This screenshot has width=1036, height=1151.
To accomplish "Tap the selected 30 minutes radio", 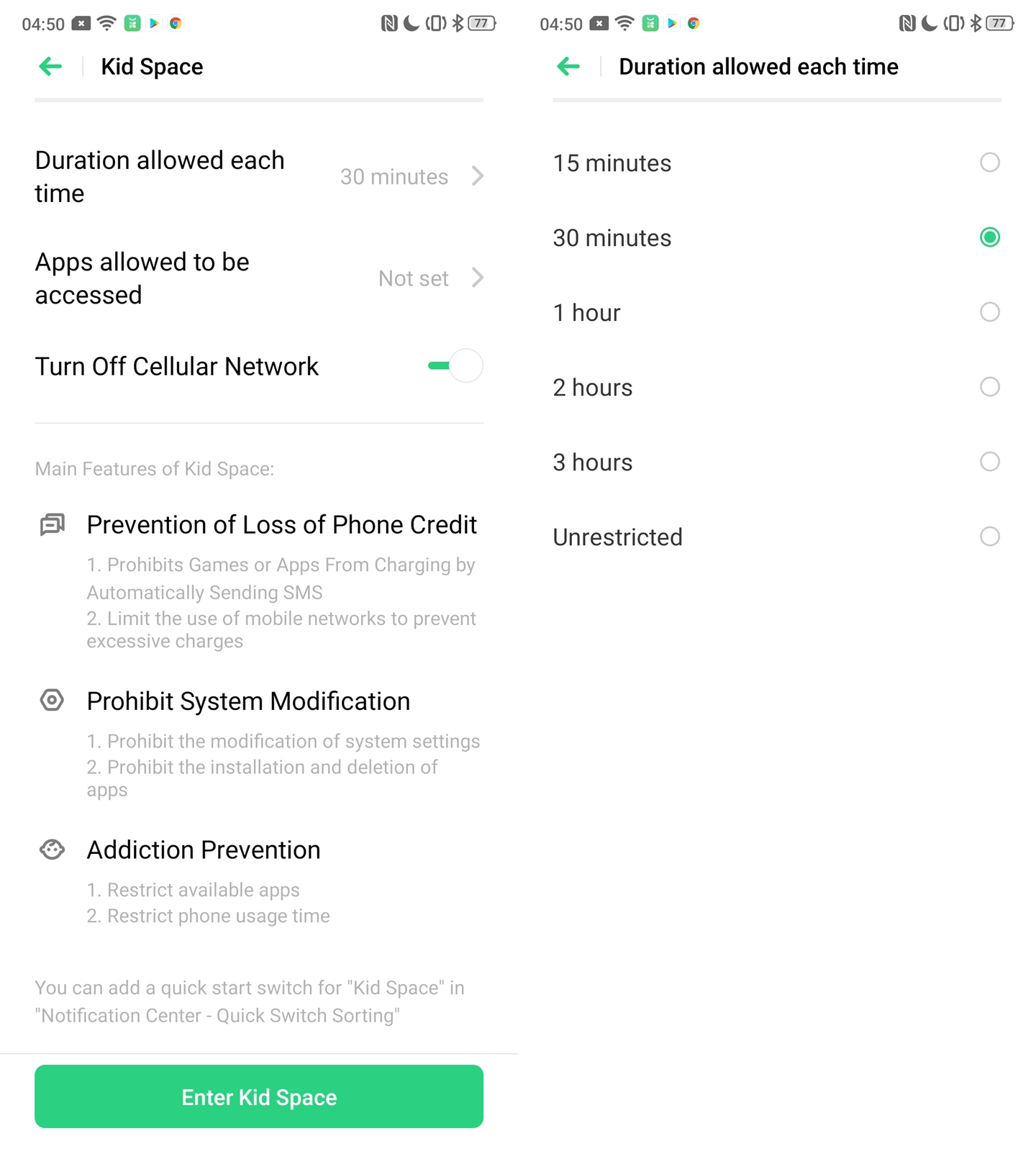I will coord(990,237).
